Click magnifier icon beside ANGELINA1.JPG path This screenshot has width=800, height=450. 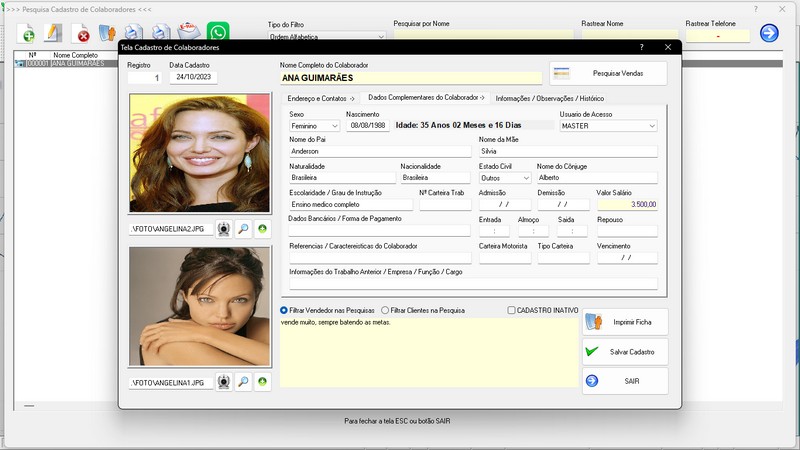click(x=243, y=382)
